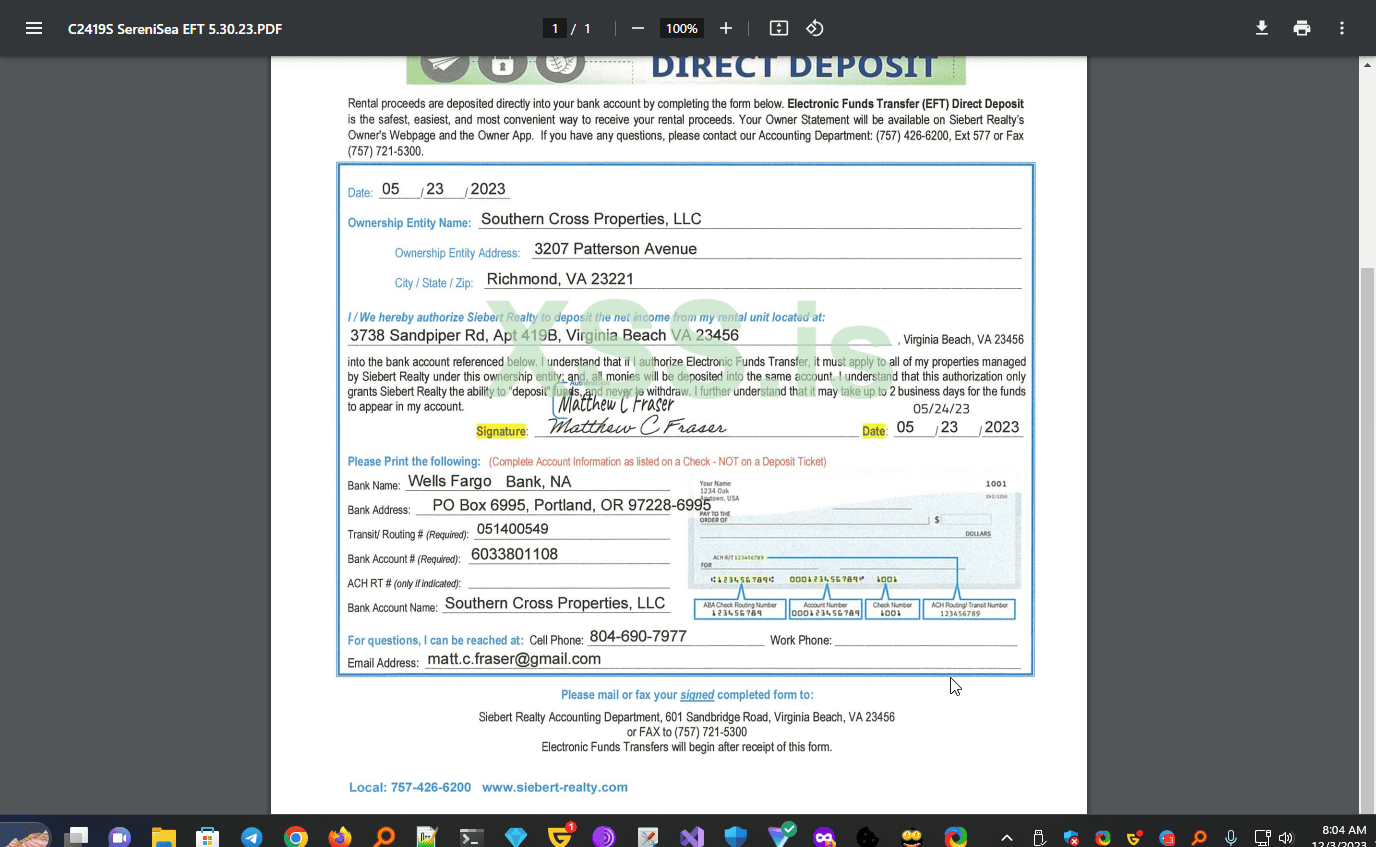Click the document title C2419S SereniSea EFT
Viewport: 1376px width, 847px height.
click(x=175, y=29)
